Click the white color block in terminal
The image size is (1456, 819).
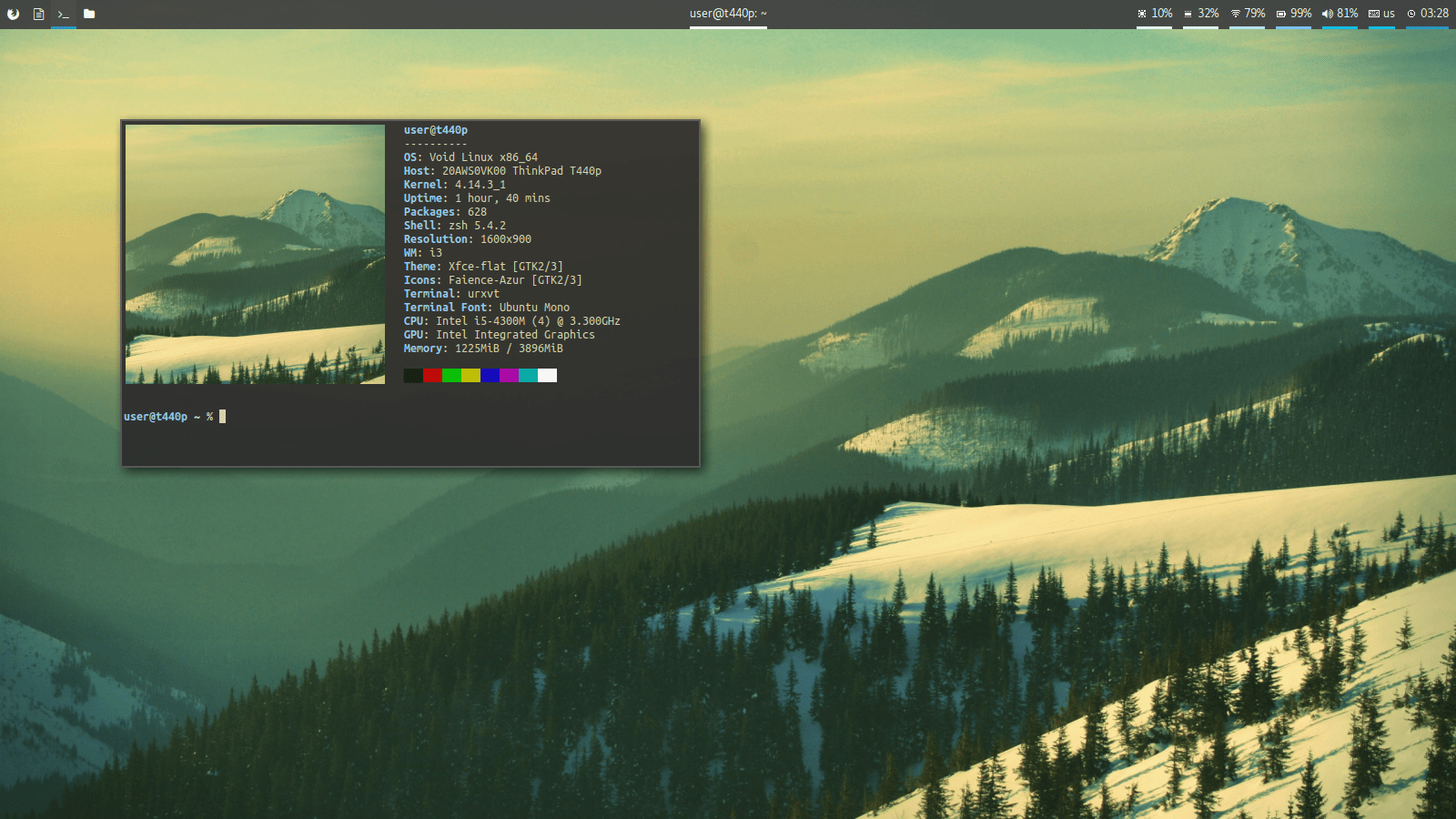(547, 375)
